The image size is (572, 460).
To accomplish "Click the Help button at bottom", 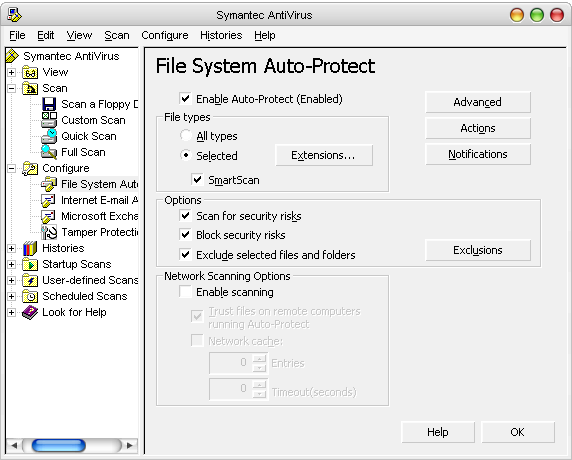I will [x=438, y=432].
